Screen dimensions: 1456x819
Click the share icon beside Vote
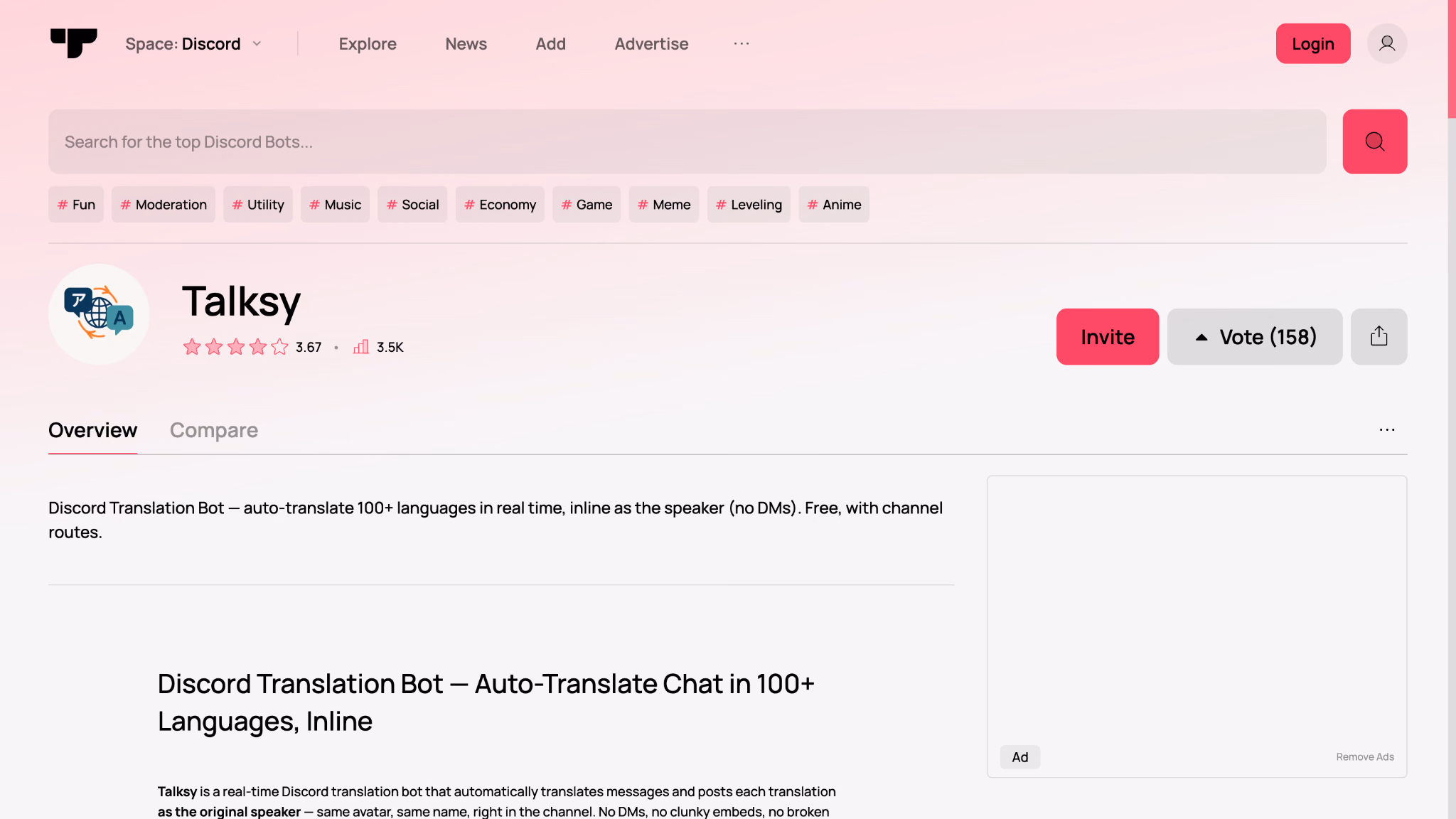tap(1379, 336)
